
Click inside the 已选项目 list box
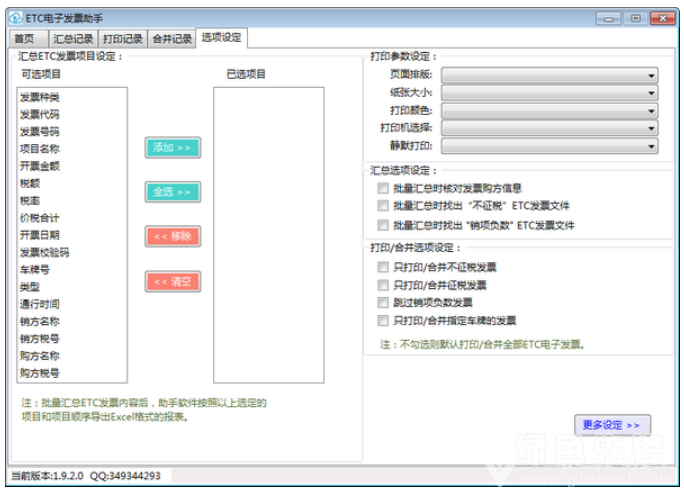coord(269,235)
